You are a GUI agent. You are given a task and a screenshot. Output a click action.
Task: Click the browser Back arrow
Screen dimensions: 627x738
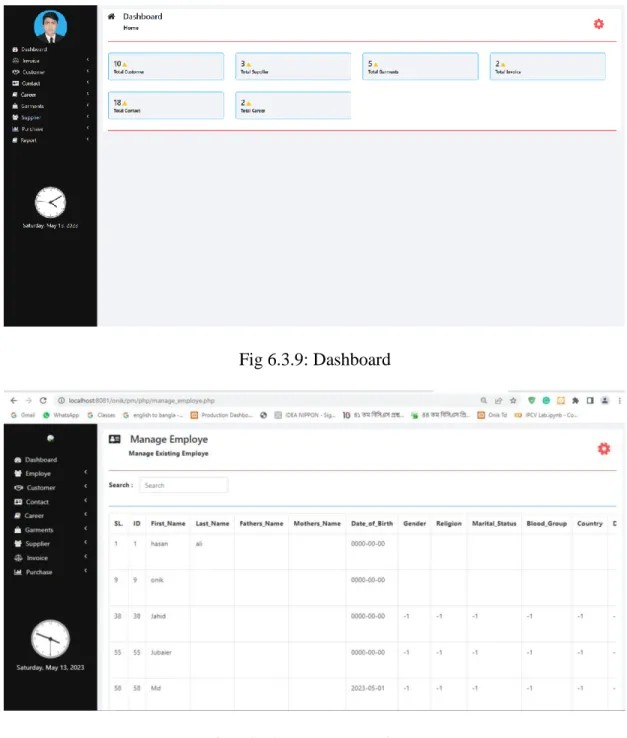[x=14, y=401]
